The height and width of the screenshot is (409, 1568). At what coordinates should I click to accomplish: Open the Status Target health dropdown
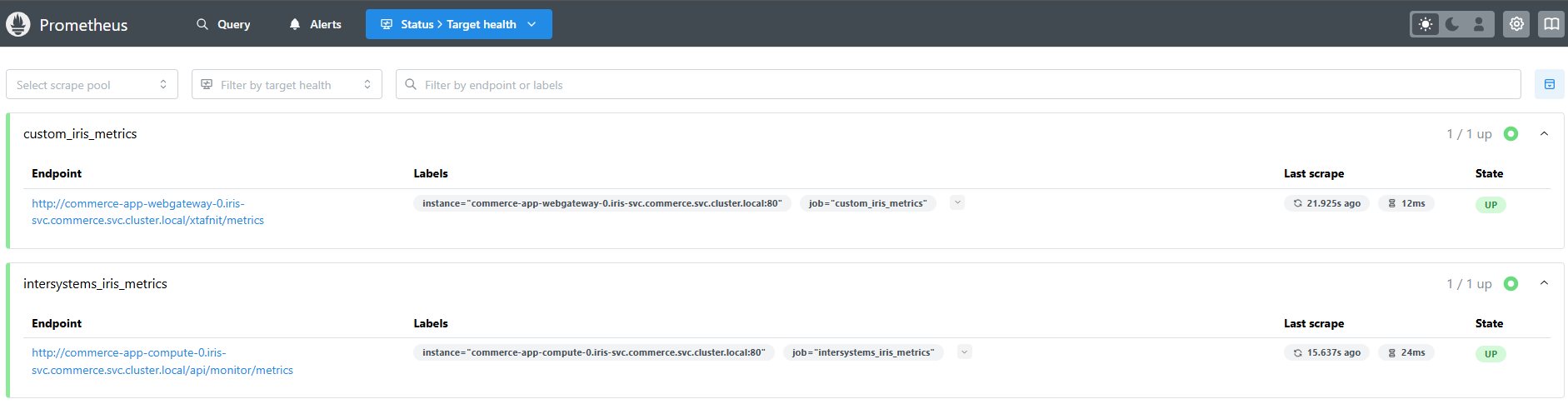pos(458,24)
